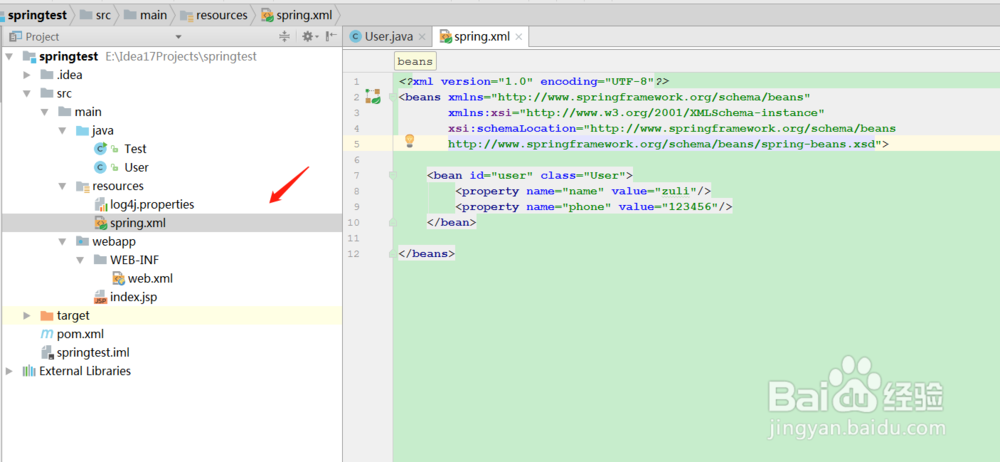
Task: Expand External Libraries node
Action: (9, 371)
